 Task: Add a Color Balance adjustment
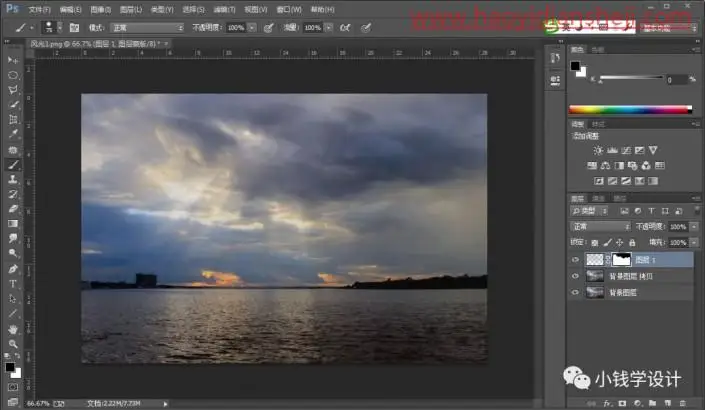tap(605, 166)
